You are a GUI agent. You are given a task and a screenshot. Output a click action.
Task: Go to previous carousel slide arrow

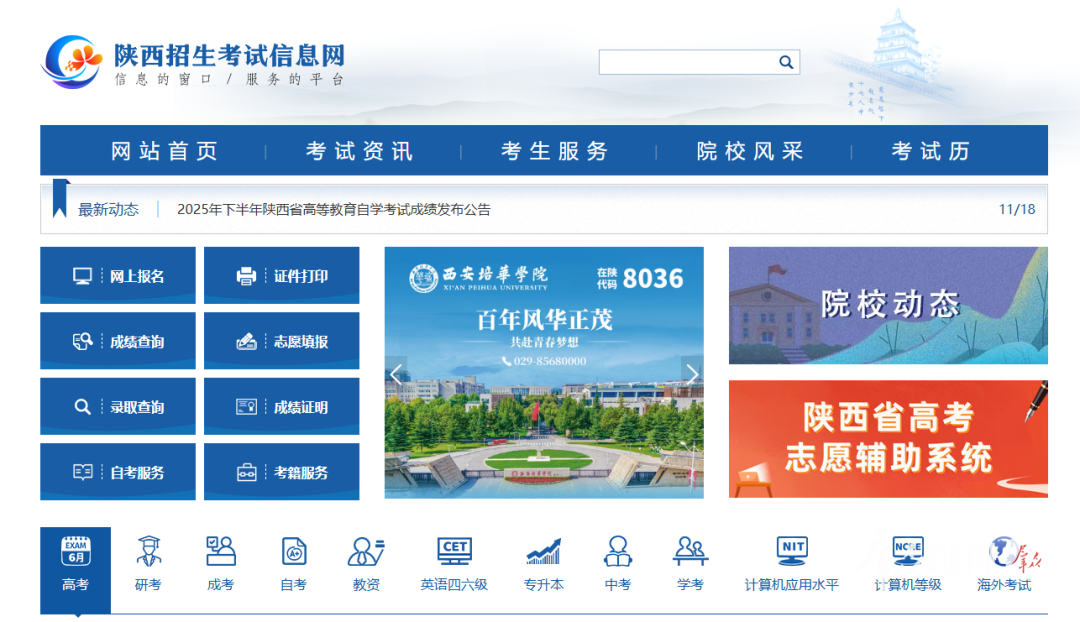396,374
